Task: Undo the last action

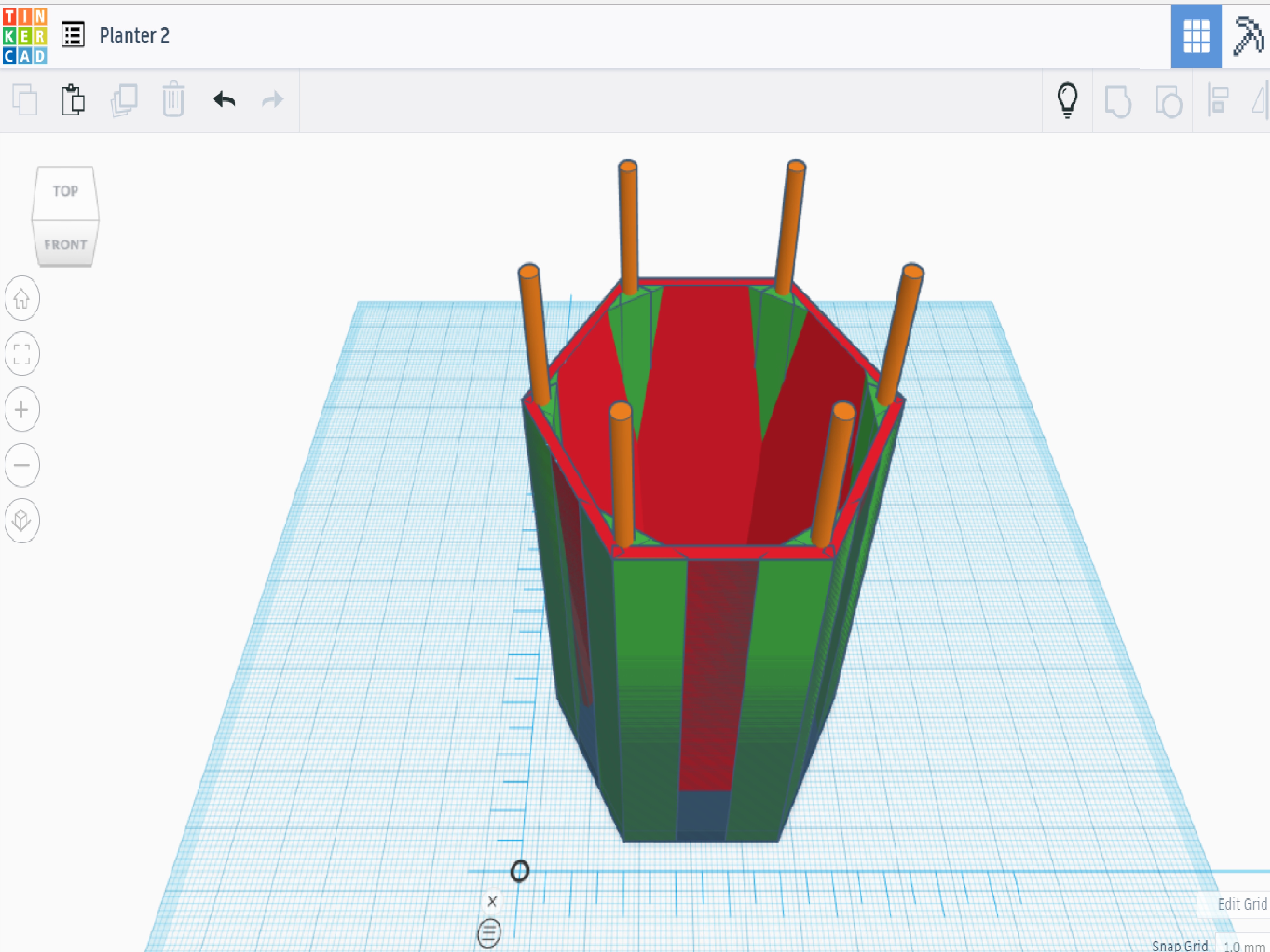Action: 224,100
